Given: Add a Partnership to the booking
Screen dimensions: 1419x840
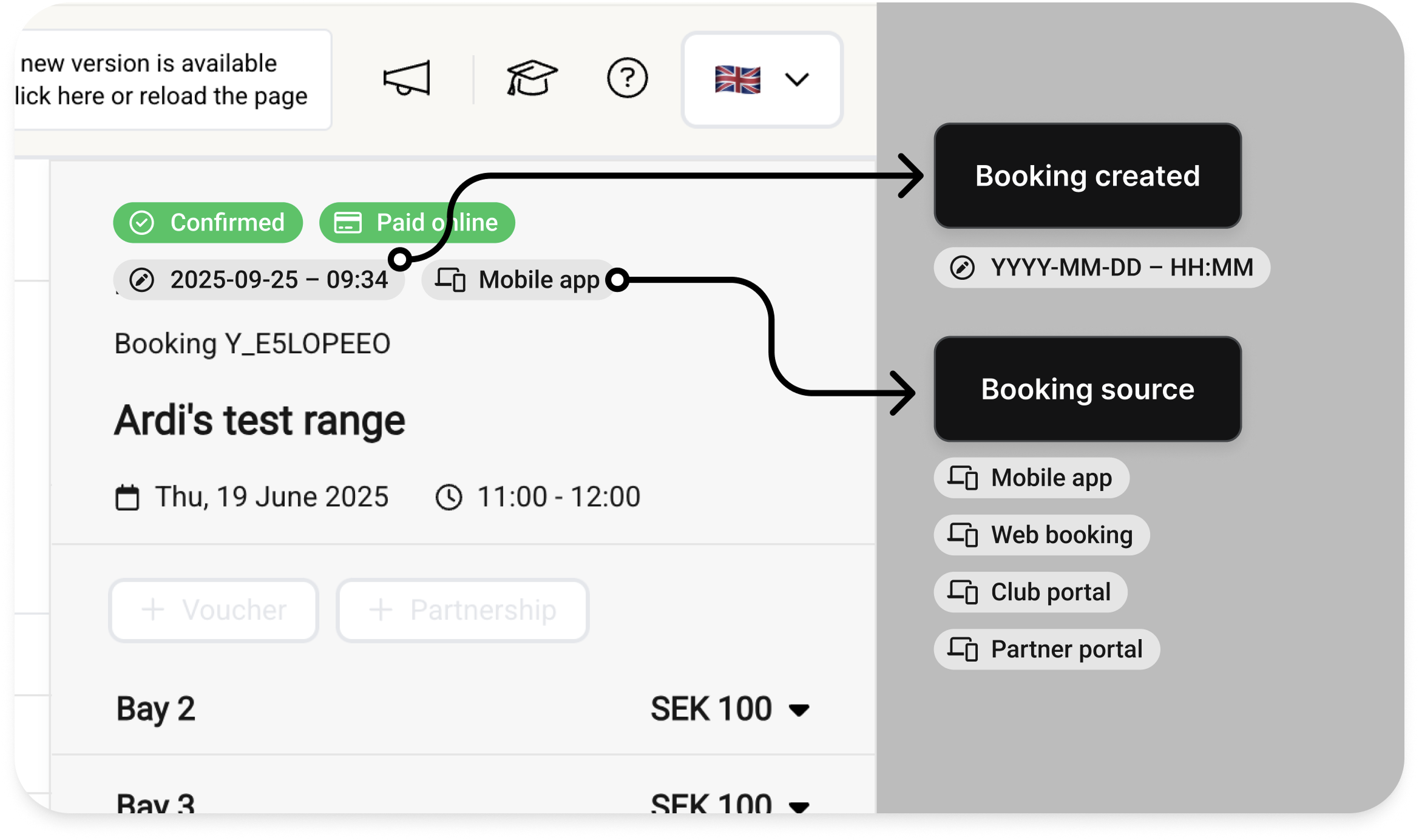Looking at the screenshot, I should (x=462, y=610).
